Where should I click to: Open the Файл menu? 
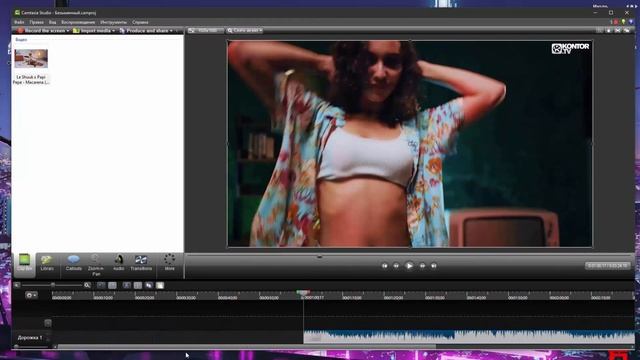19,22
